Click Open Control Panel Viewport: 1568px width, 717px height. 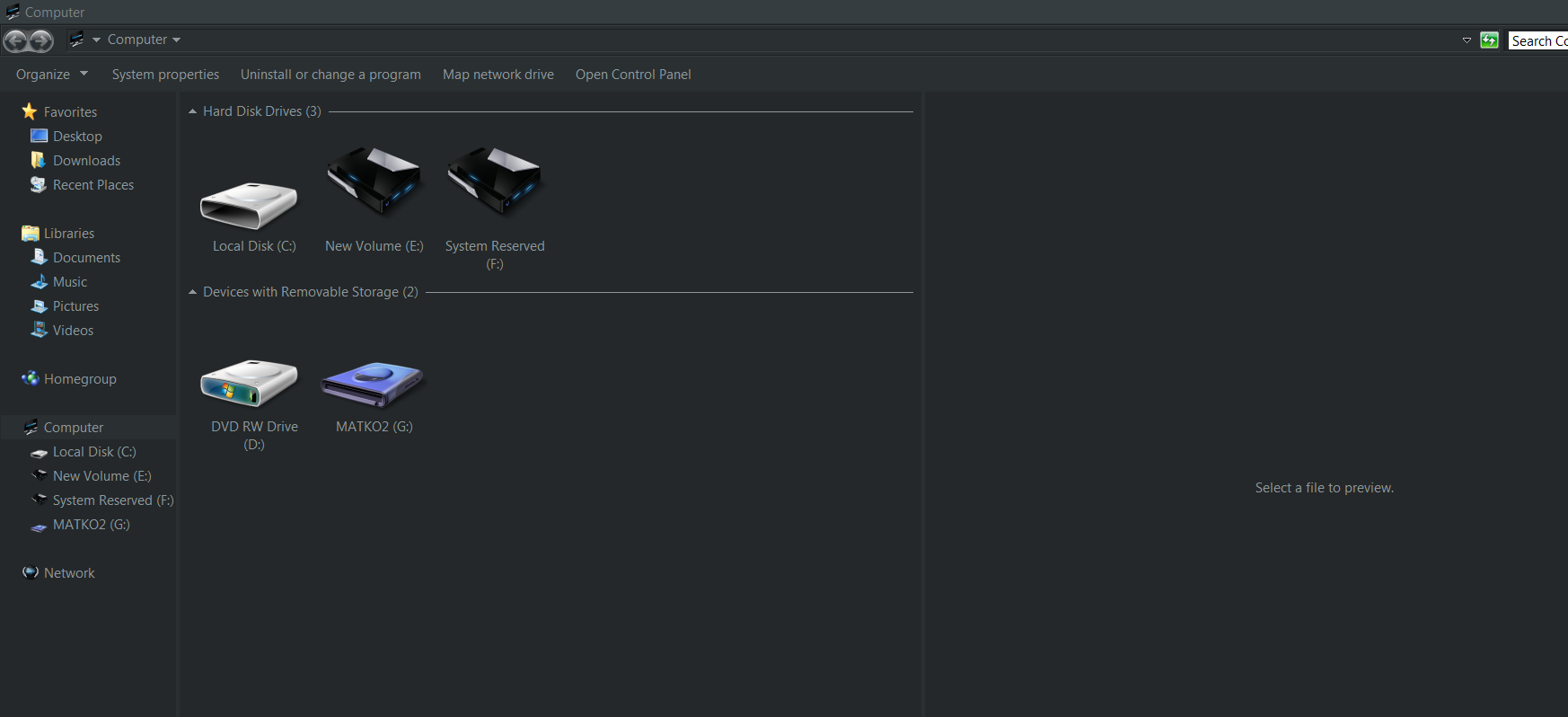tap(633, 75)
